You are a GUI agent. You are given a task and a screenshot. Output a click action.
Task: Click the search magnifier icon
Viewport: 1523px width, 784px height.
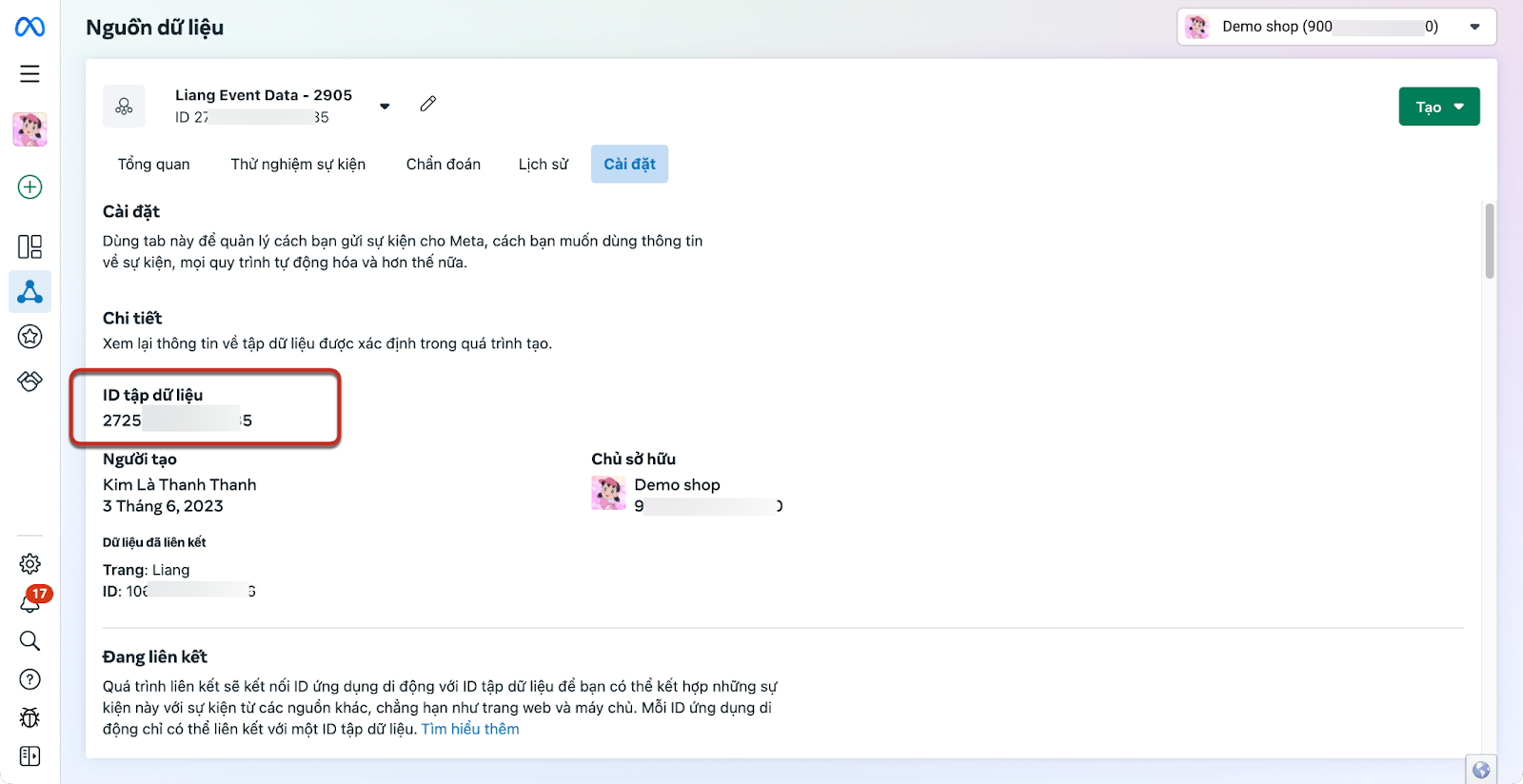[x=30, y=641]
